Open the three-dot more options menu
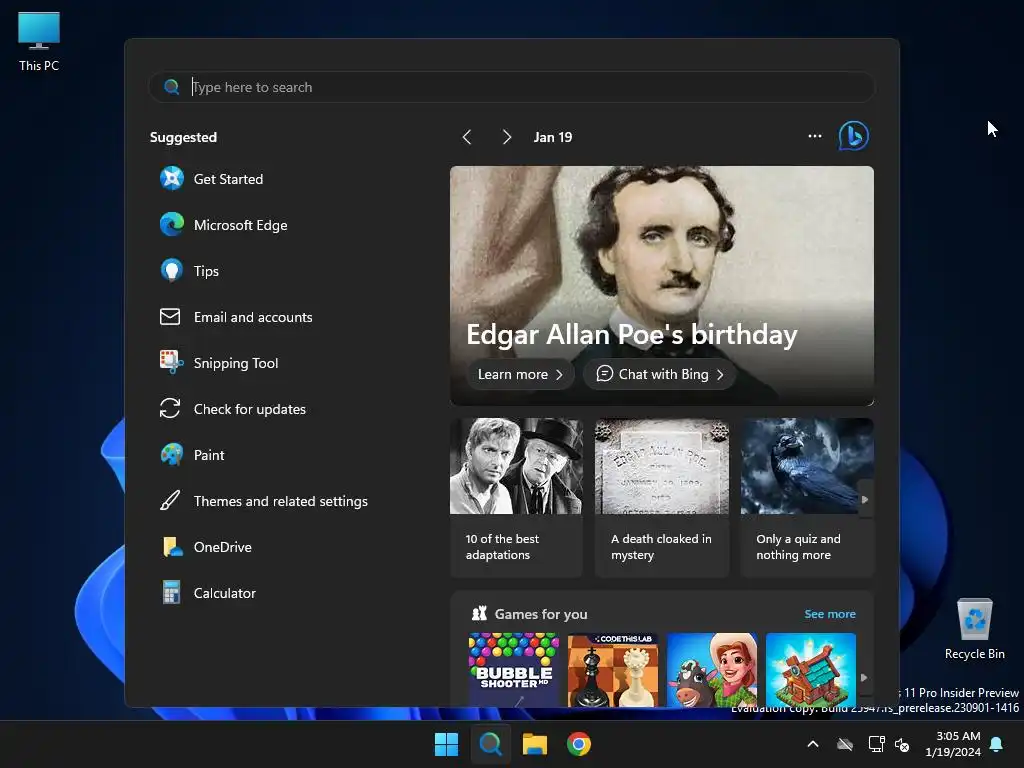Viewport: 1024px width, 768px height. (814, 136)
